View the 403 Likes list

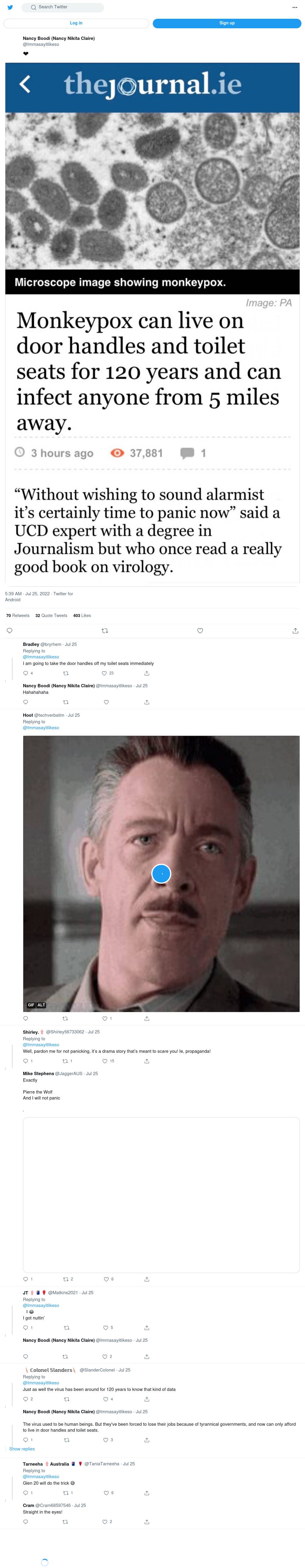coord(82,616)
